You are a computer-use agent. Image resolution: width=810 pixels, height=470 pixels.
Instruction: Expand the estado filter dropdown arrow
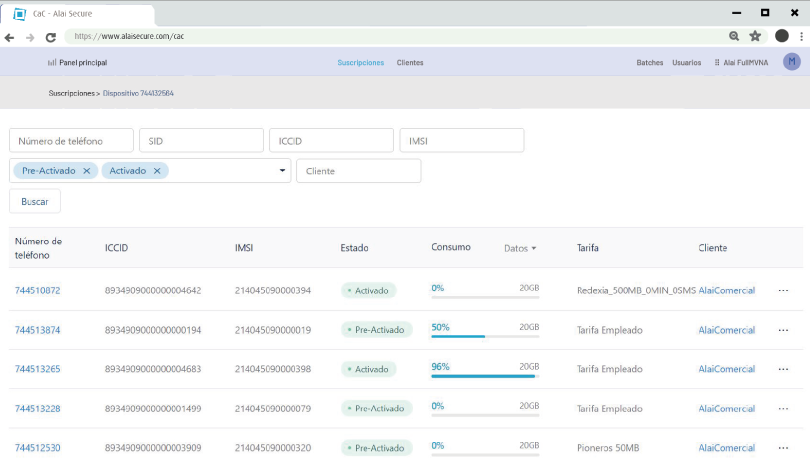click(x=282, y=170)
